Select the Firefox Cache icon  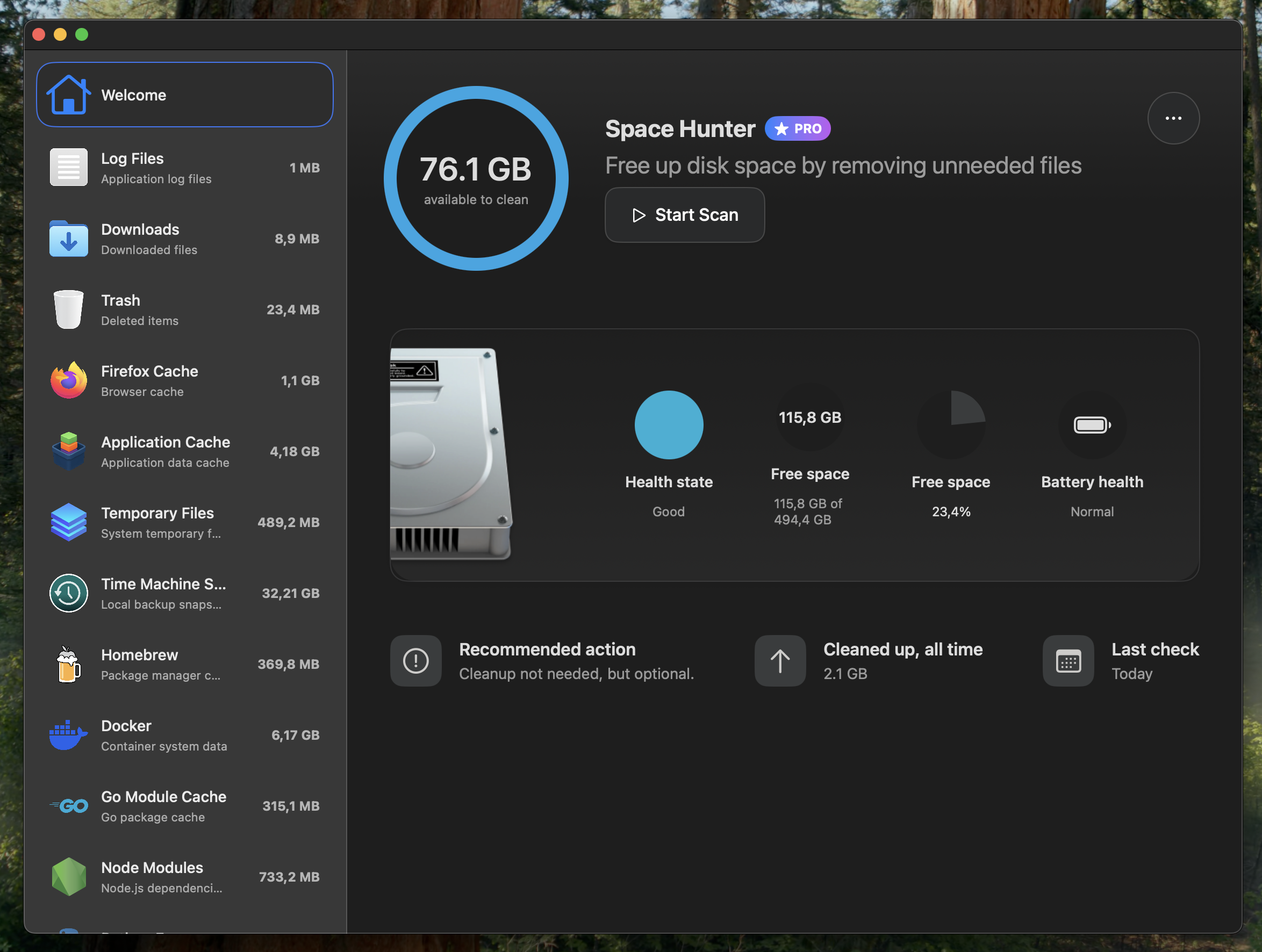tap(68, 380)
